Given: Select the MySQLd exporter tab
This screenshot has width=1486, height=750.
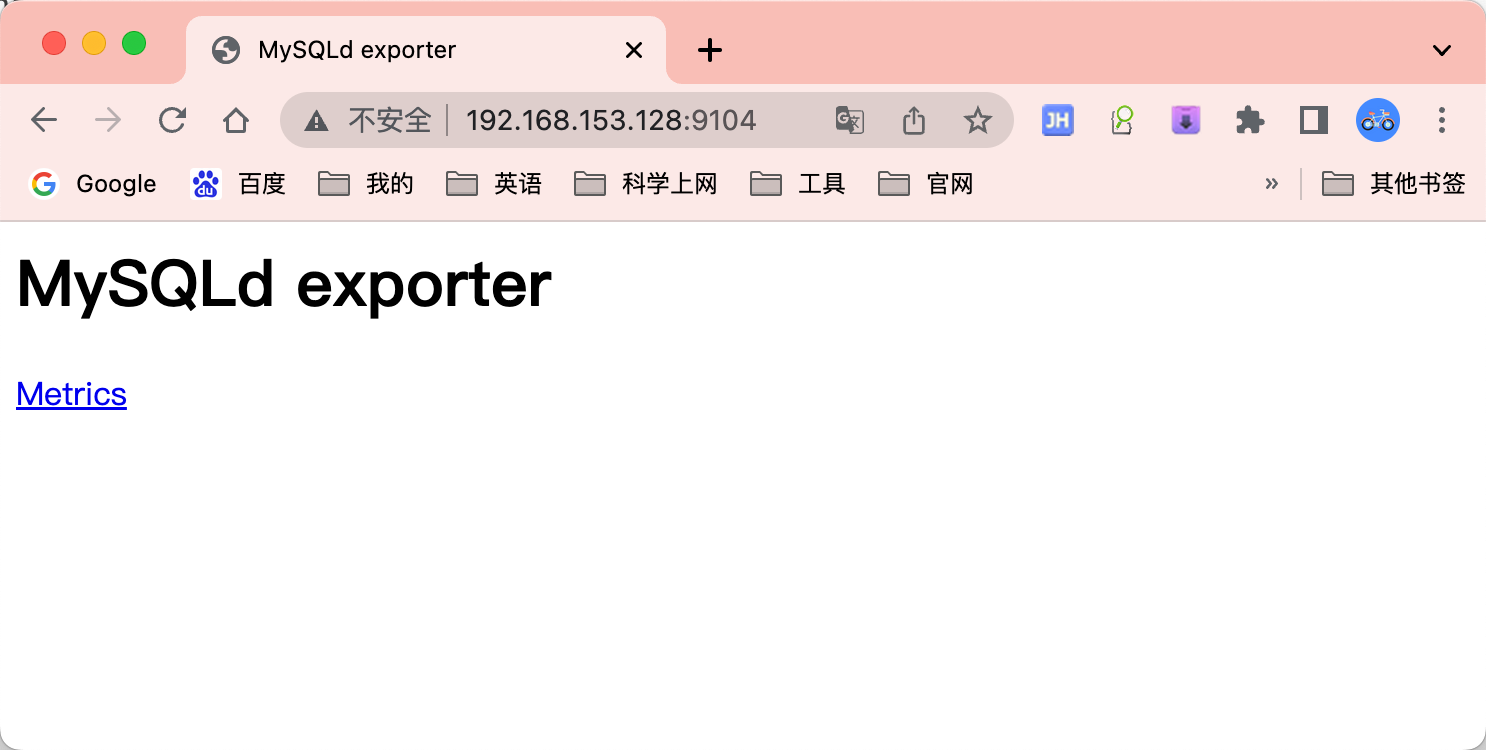Looking at the screenshot, I should (x=426, y=50).
